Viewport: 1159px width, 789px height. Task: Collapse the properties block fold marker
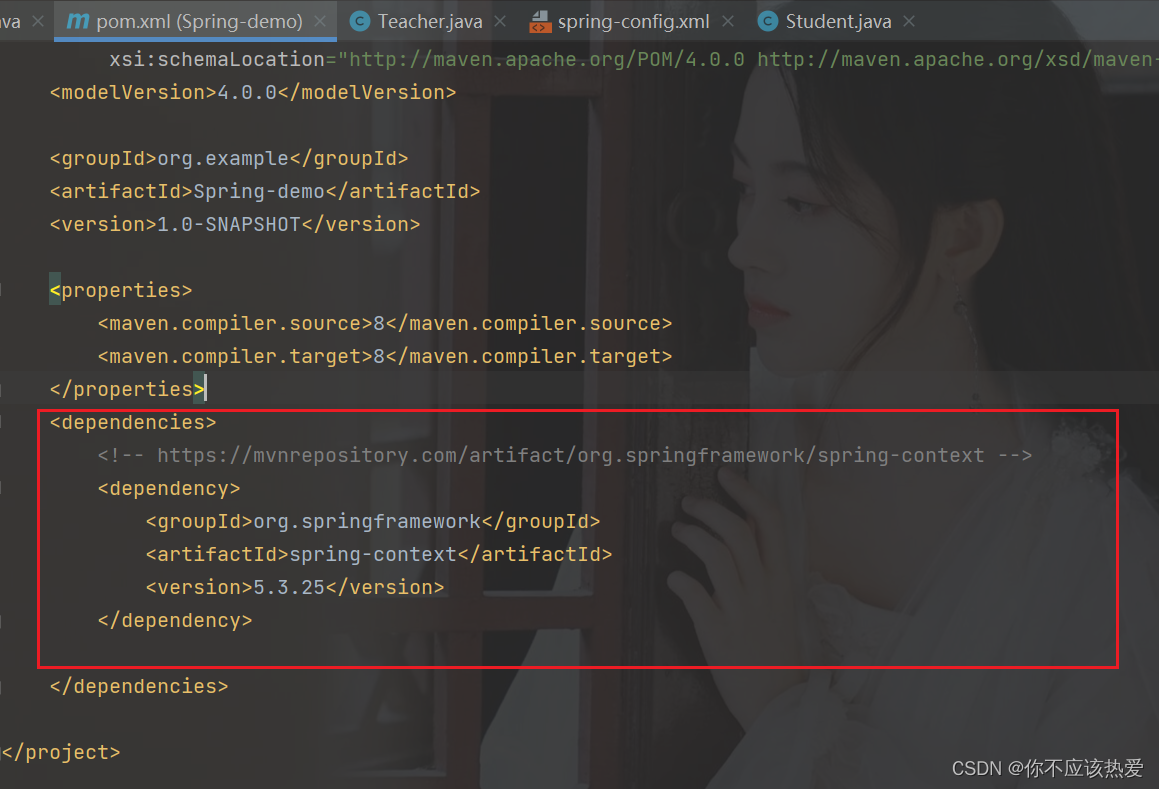tap(1, 290)
